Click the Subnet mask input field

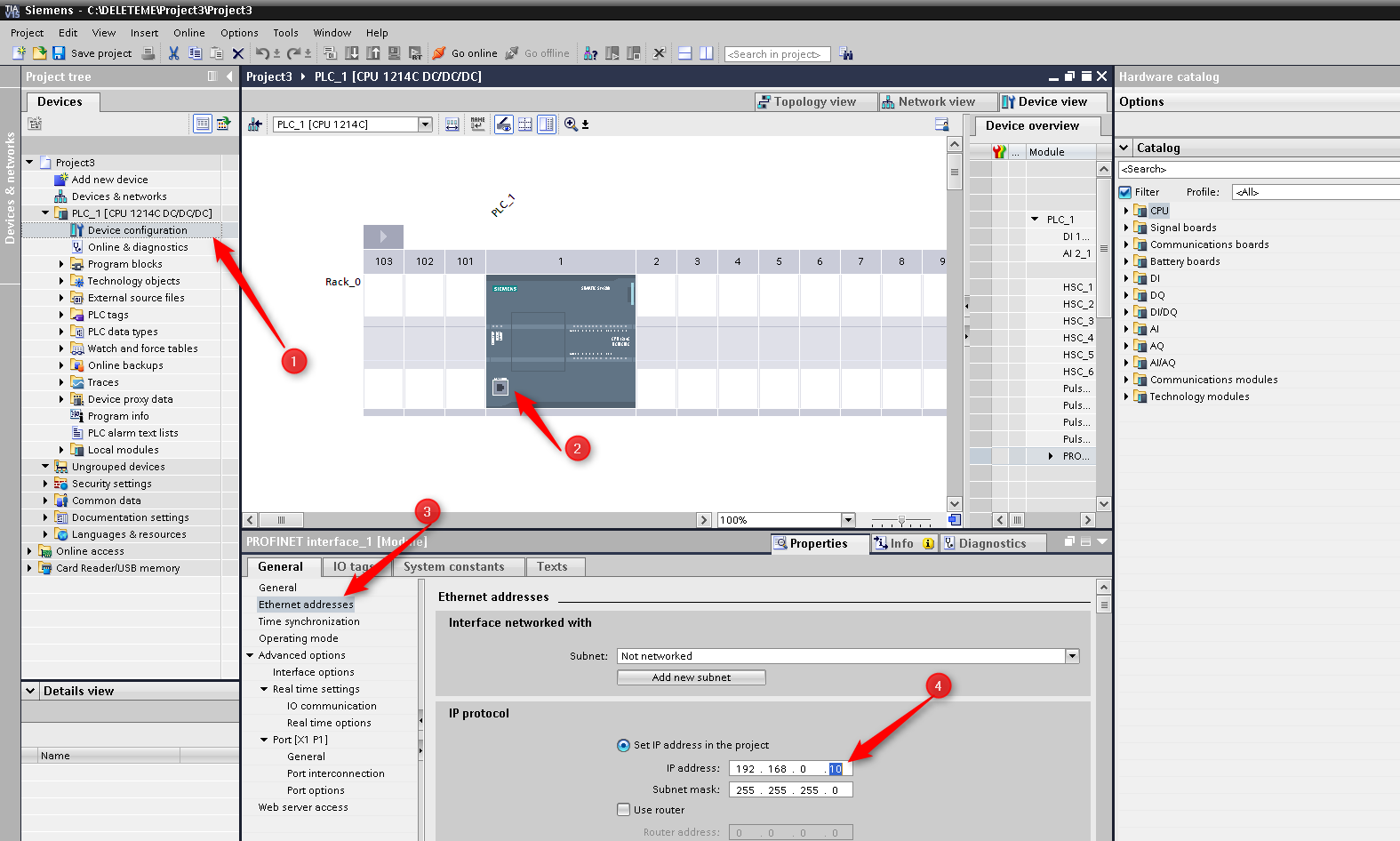coord(791,789)
